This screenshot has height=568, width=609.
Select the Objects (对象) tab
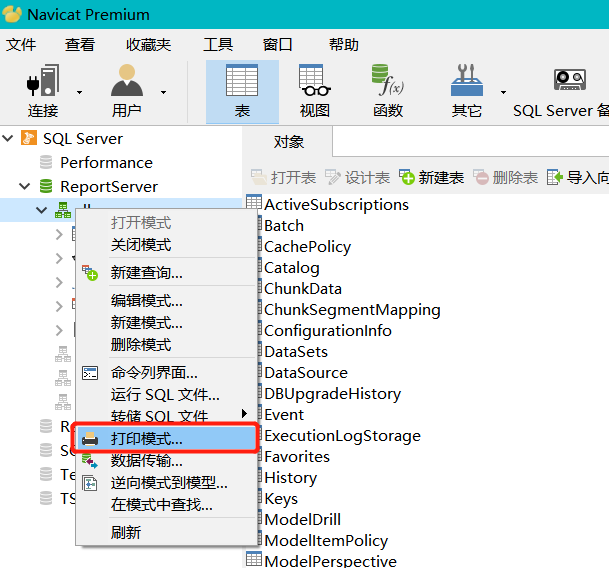click(x=288, y=142)
